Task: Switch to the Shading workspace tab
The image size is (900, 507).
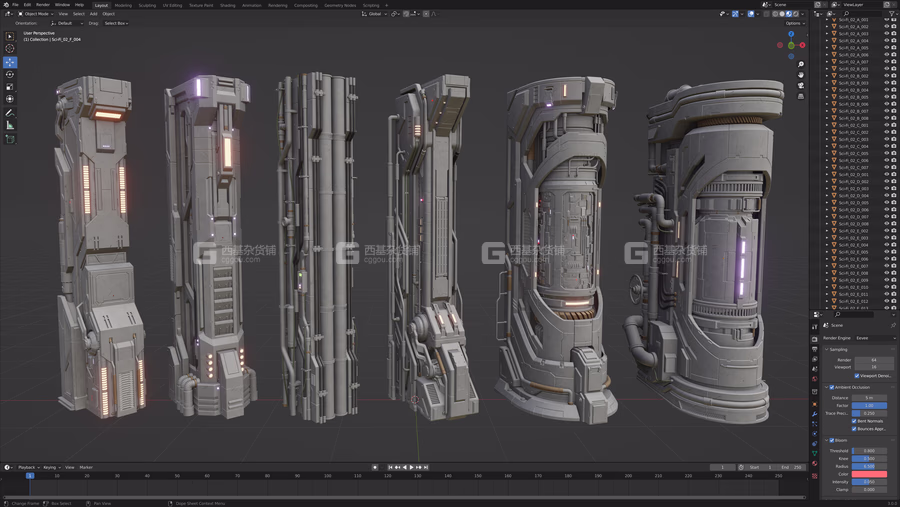Action: pyautogui.click(x=228, y=5)
